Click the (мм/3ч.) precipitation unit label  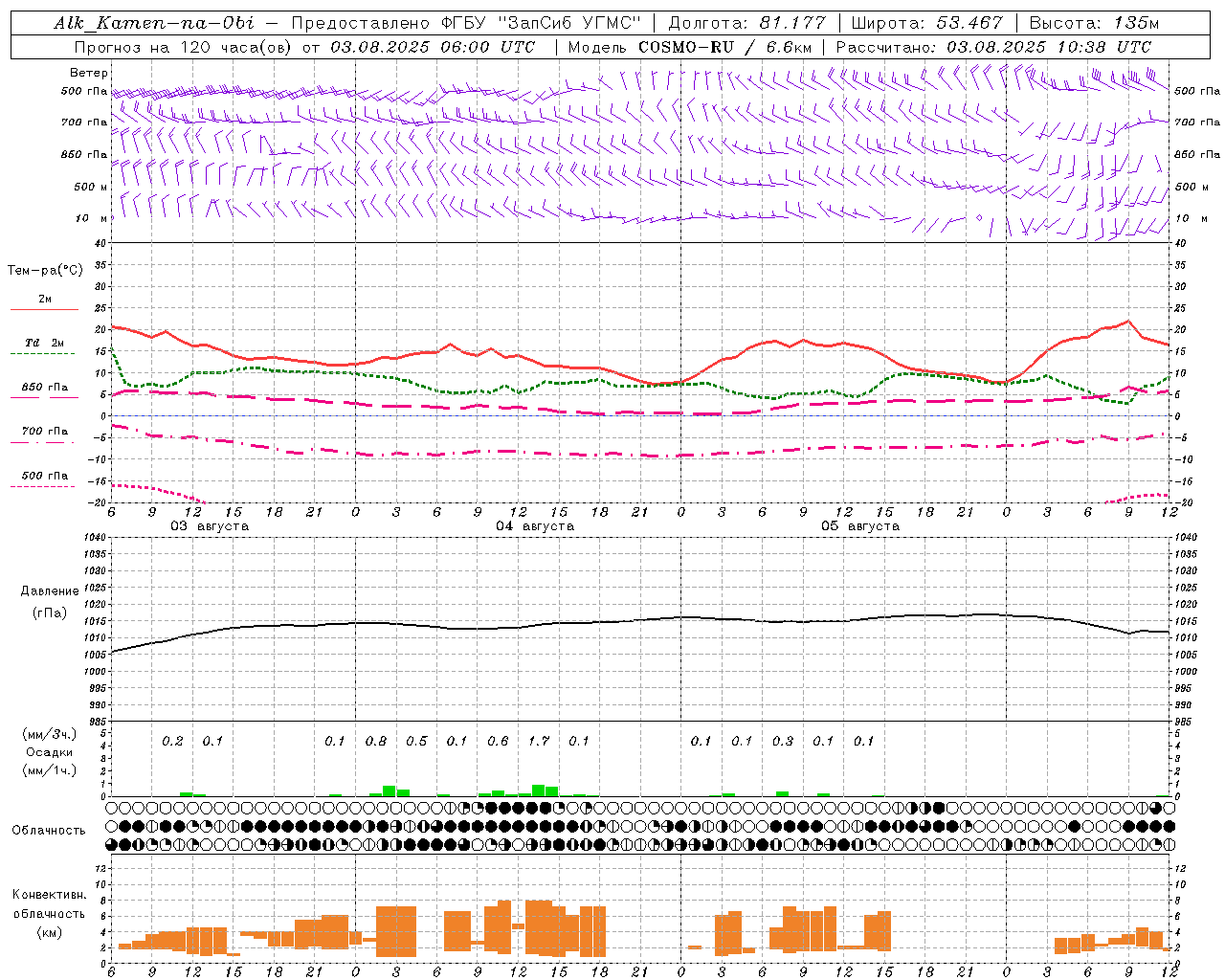[50, 734]
